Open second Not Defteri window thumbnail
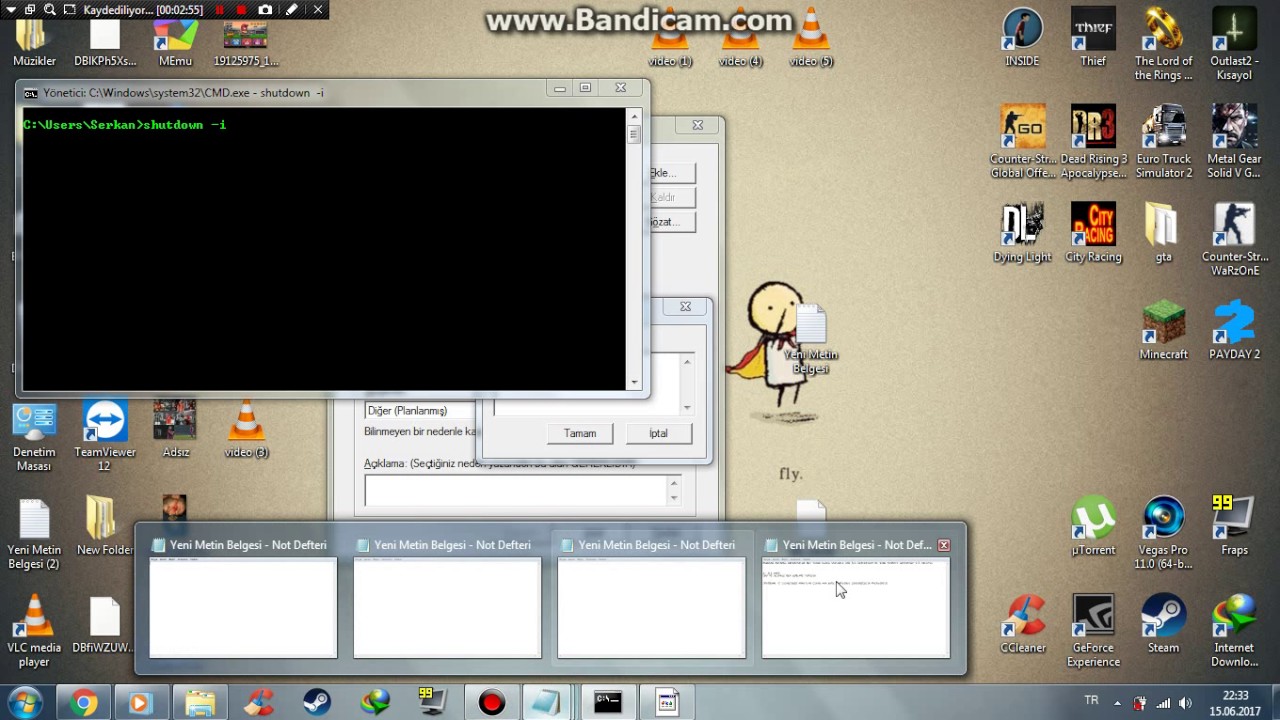The height and width of the screenshot is (720, 1280). (x=447, y=598)
